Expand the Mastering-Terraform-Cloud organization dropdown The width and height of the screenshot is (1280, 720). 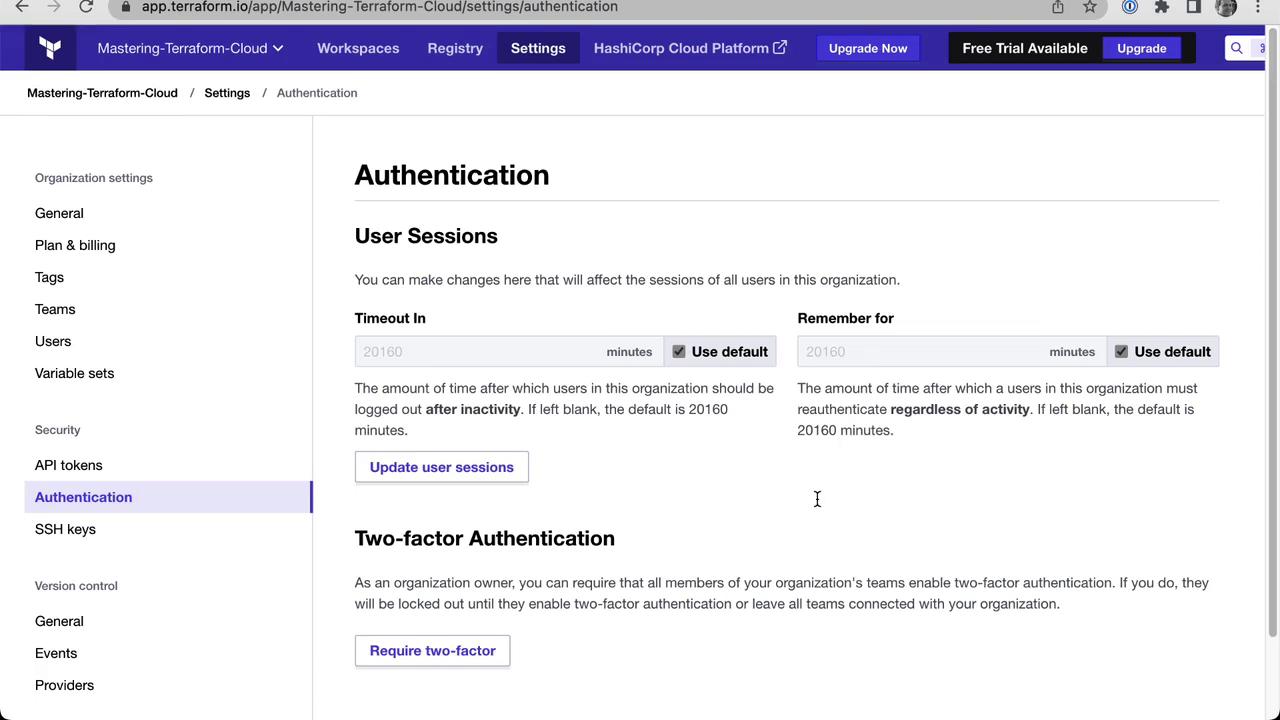[x=190, y=48]
